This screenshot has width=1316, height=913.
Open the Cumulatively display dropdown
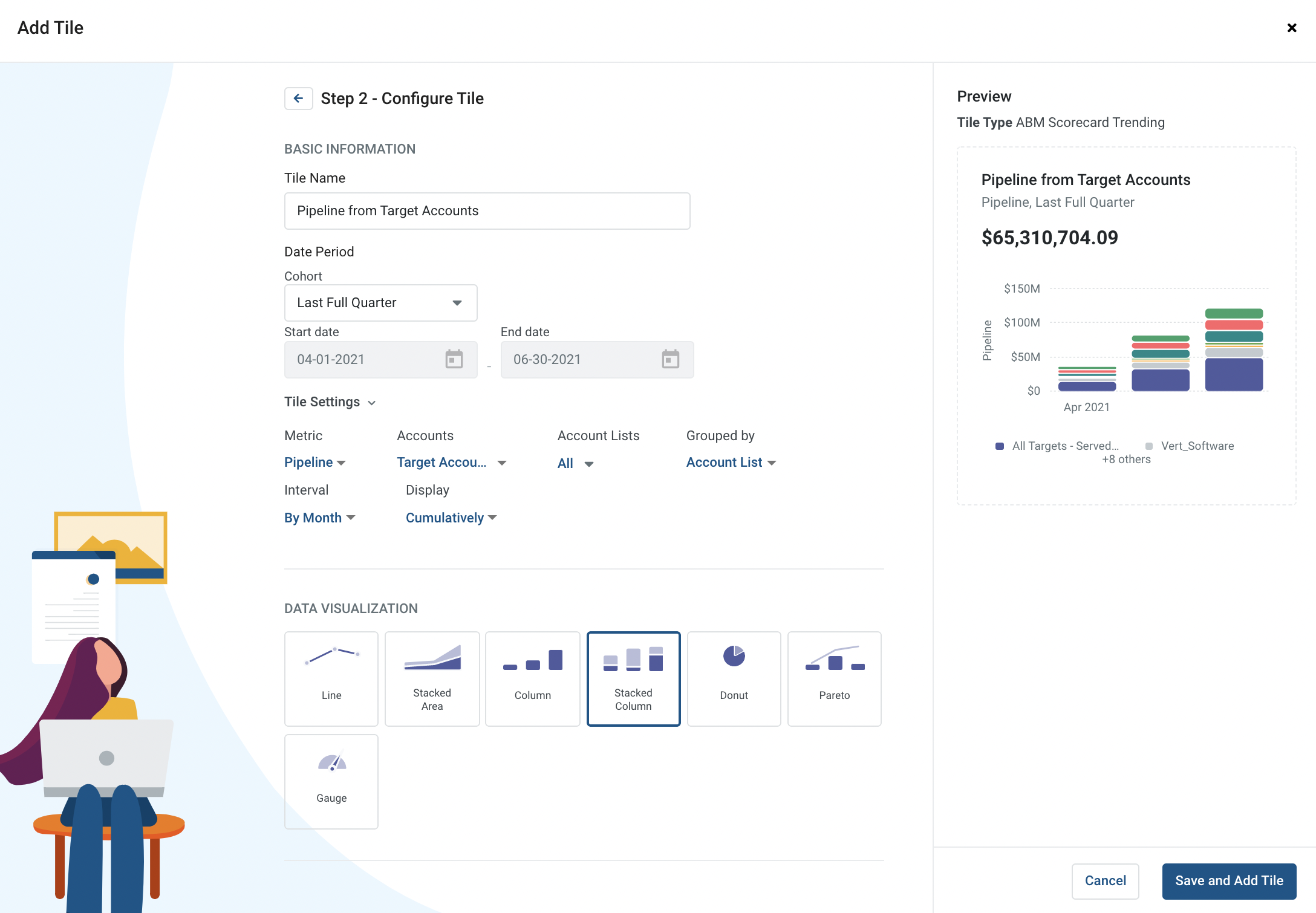451,518
